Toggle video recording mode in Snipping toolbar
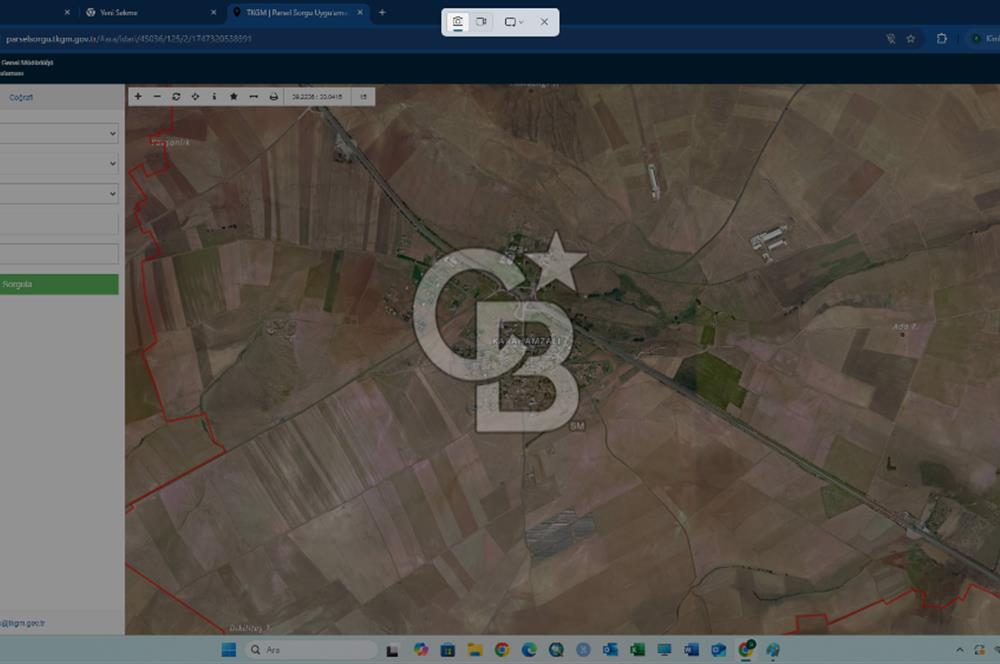 click(x=481, y=22)
